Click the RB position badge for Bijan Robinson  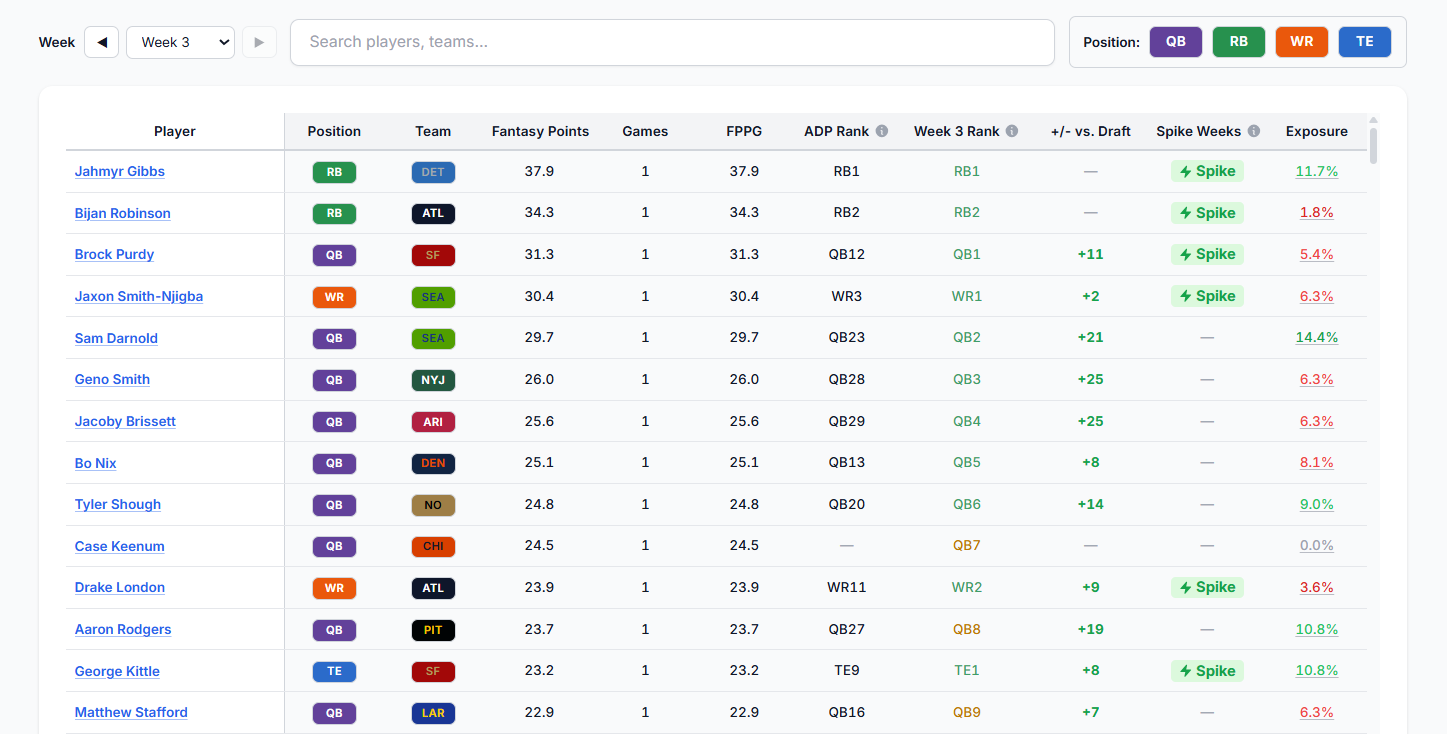(x=334, y=213)
